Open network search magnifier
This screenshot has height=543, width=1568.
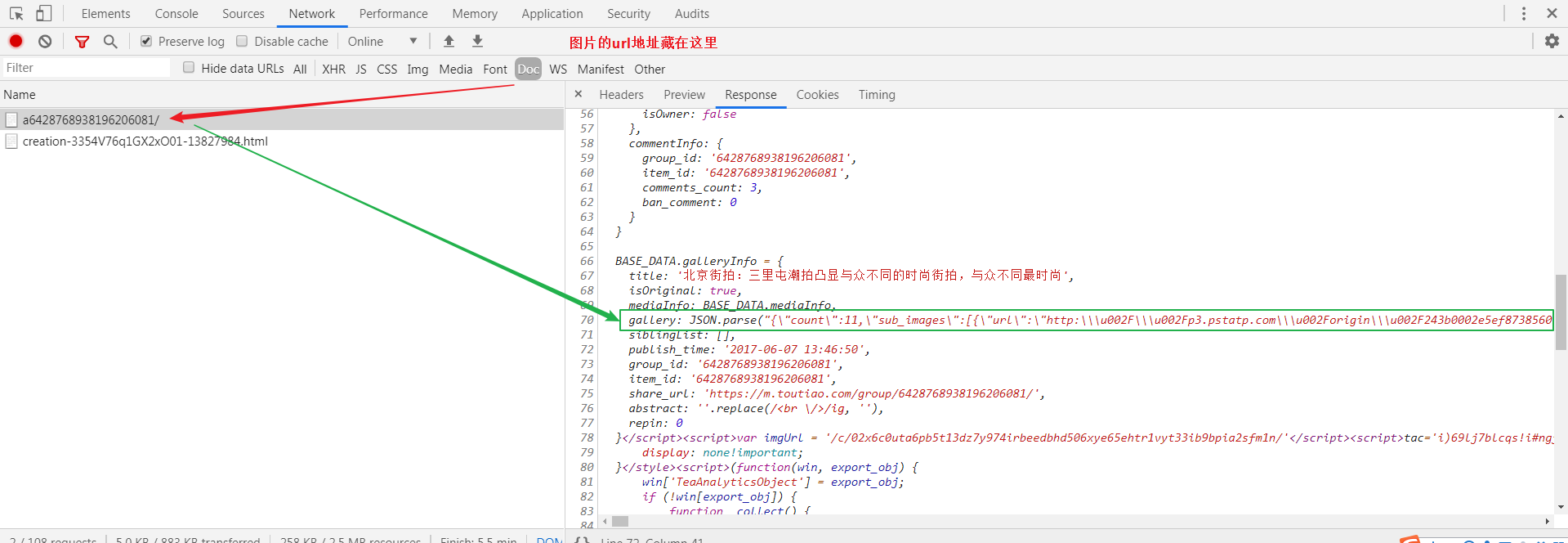point(110,42)
